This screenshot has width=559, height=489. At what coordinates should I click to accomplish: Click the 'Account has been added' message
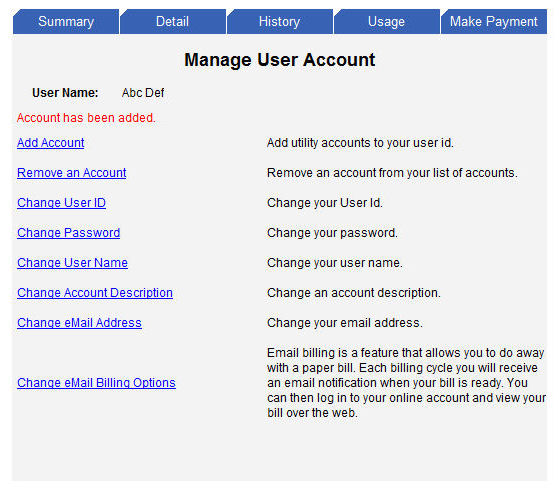(86, 118)
